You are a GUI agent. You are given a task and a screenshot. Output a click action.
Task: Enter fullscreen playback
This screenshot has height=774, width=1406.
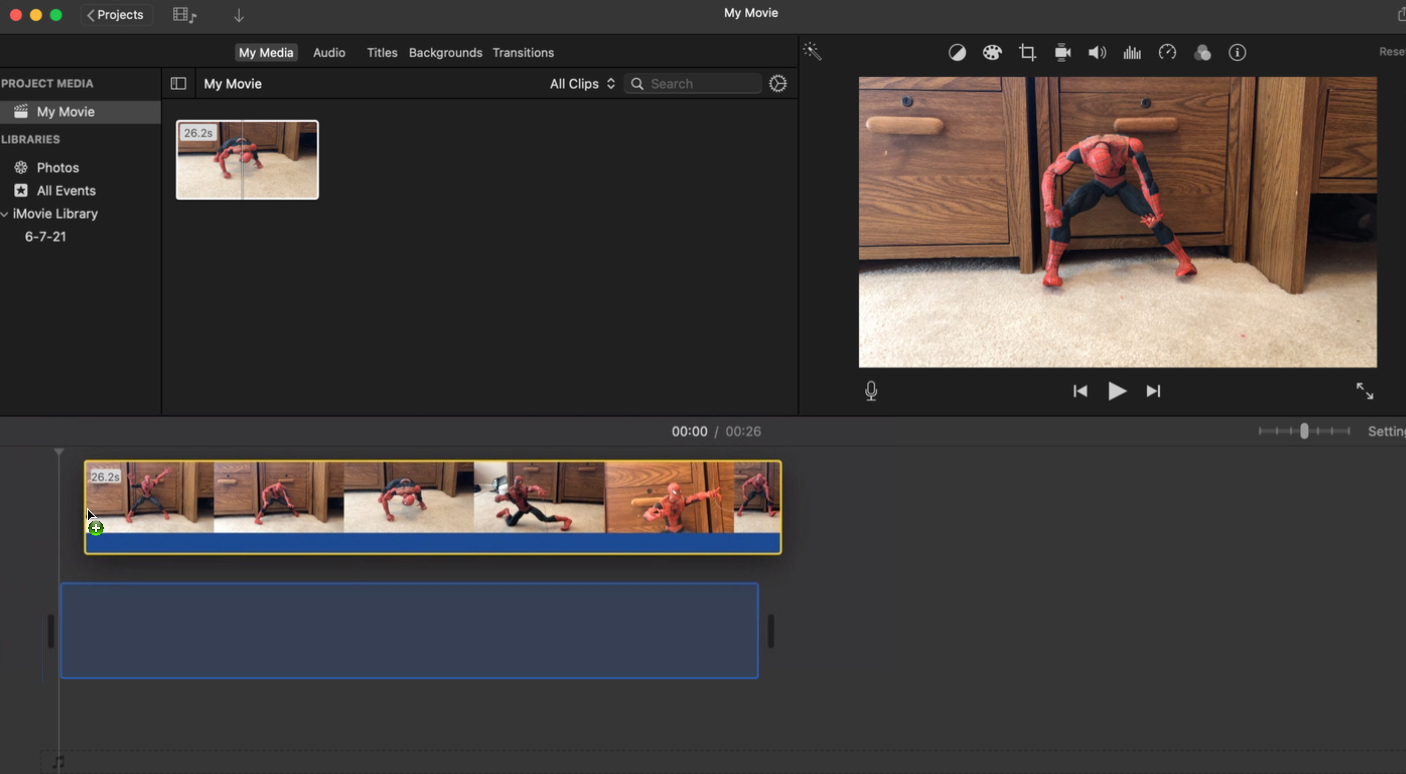(1365, 392)
